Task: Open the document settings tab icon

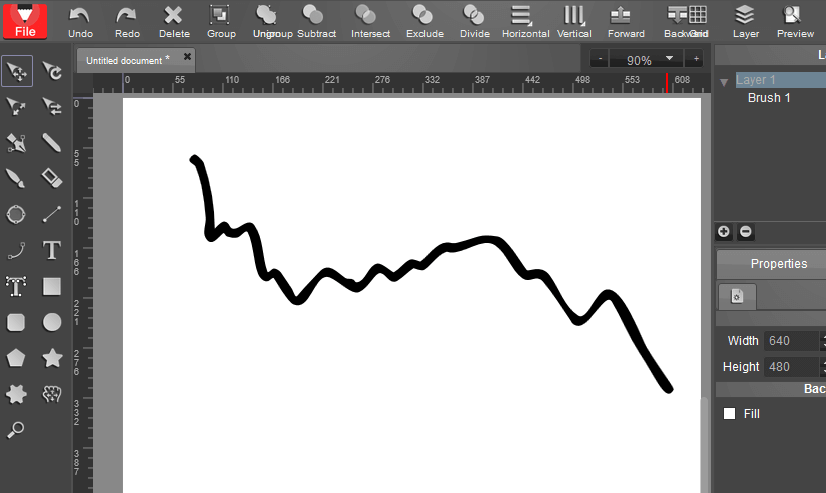Action: click(x=737, y=296)
